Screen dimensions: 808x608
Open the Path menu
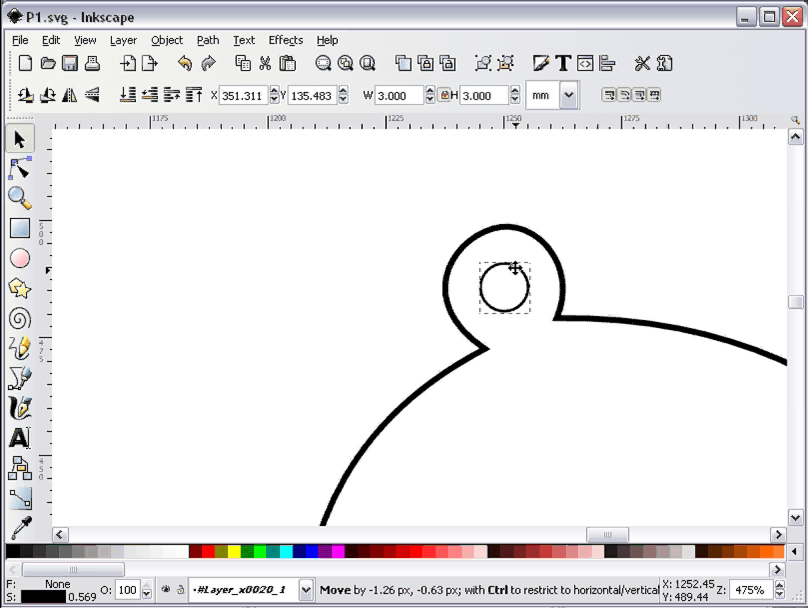[x=207, y=40]
